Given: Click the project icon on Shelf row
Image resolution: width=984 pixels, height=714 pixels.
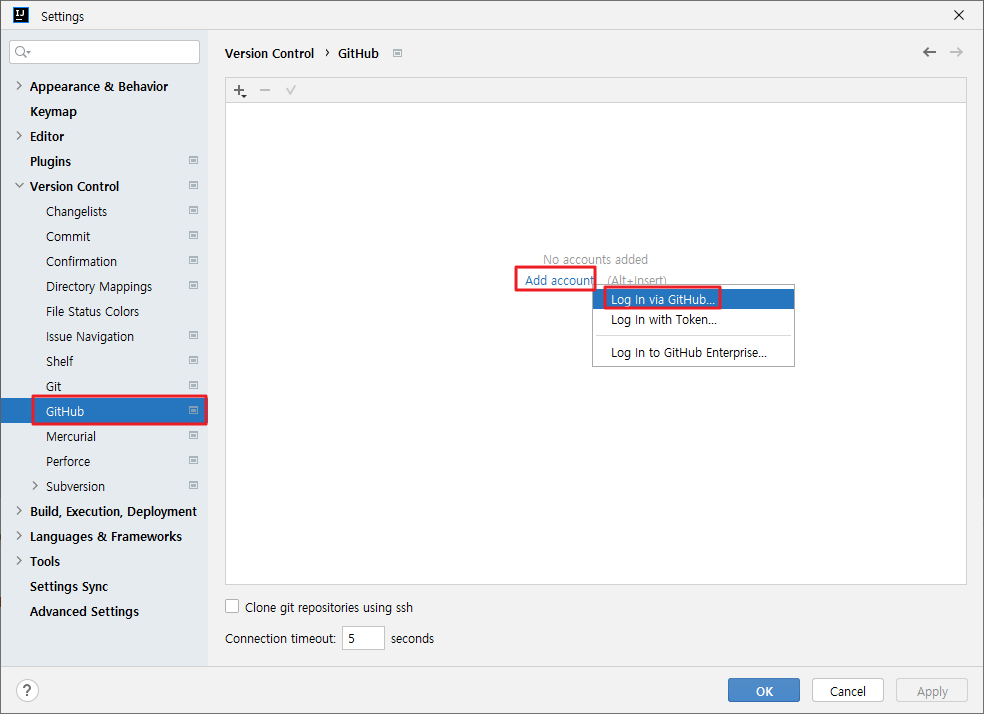Looking at the screenshot, I should pyautogui.click(x=193, y=361).
